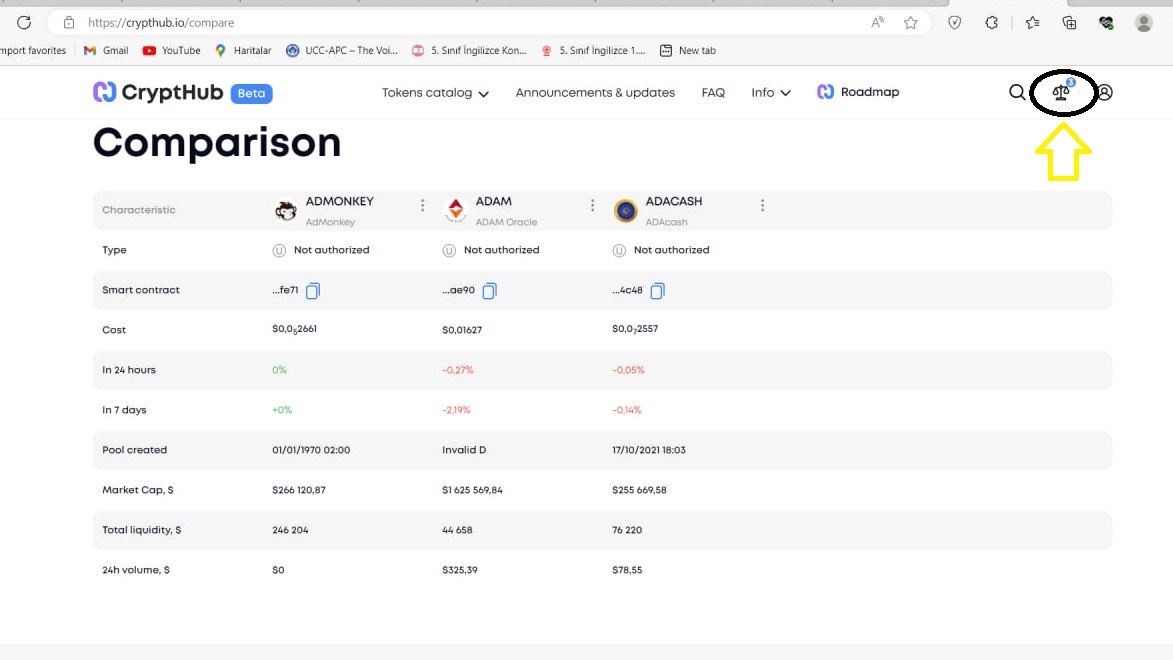The image size is (1173, 660).
Task: Expand the Tokens catalog dropdown
Action: (435, 93)
